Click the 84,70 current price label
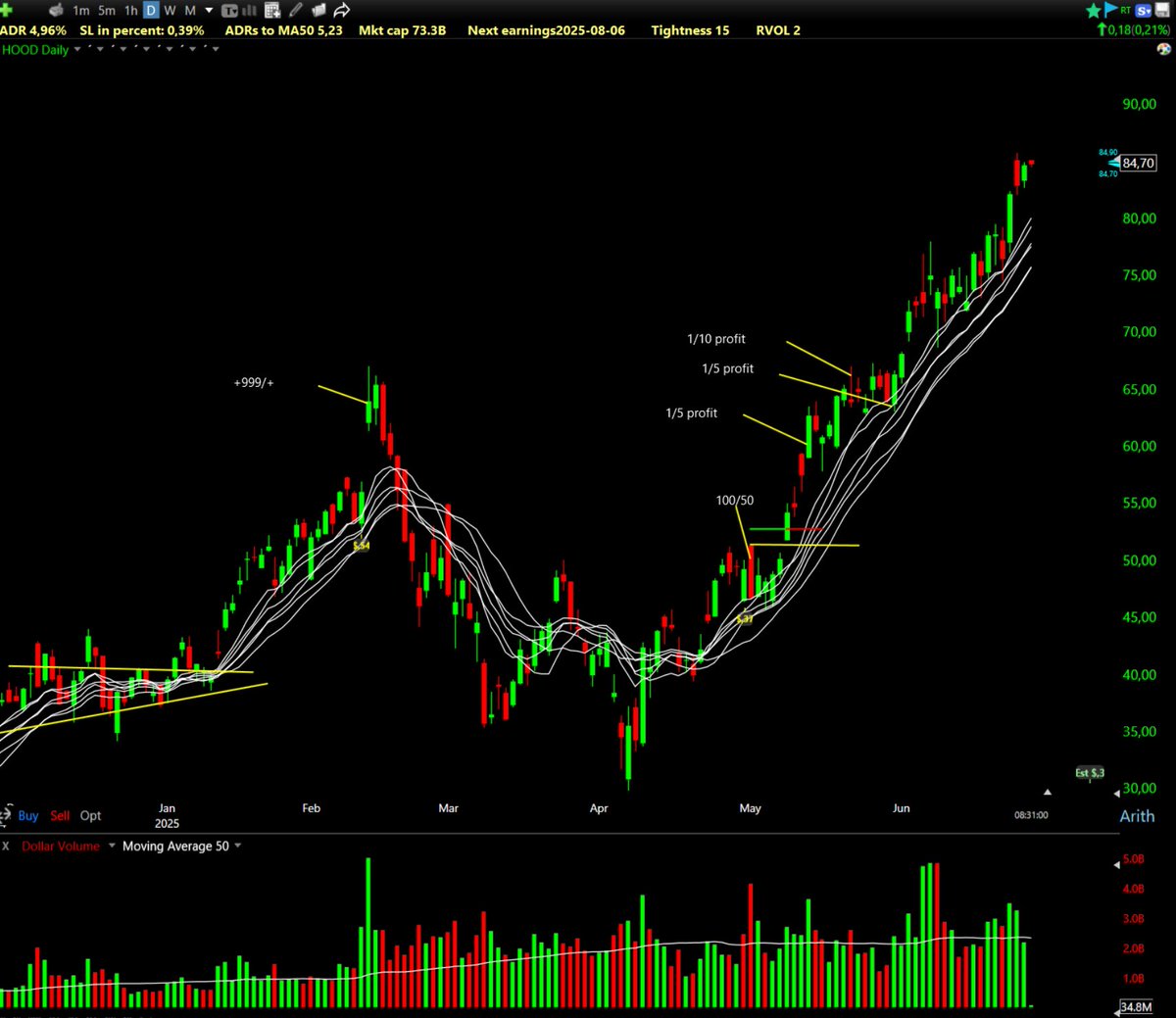 click(x=1138, y=164)
